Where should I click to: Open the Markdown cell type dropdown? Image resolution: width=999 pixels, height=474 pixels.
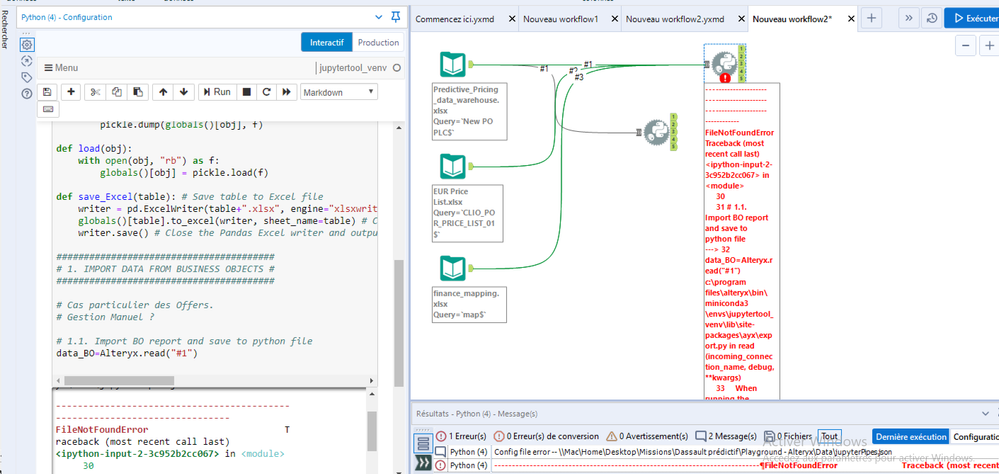(x=339, y=92)
